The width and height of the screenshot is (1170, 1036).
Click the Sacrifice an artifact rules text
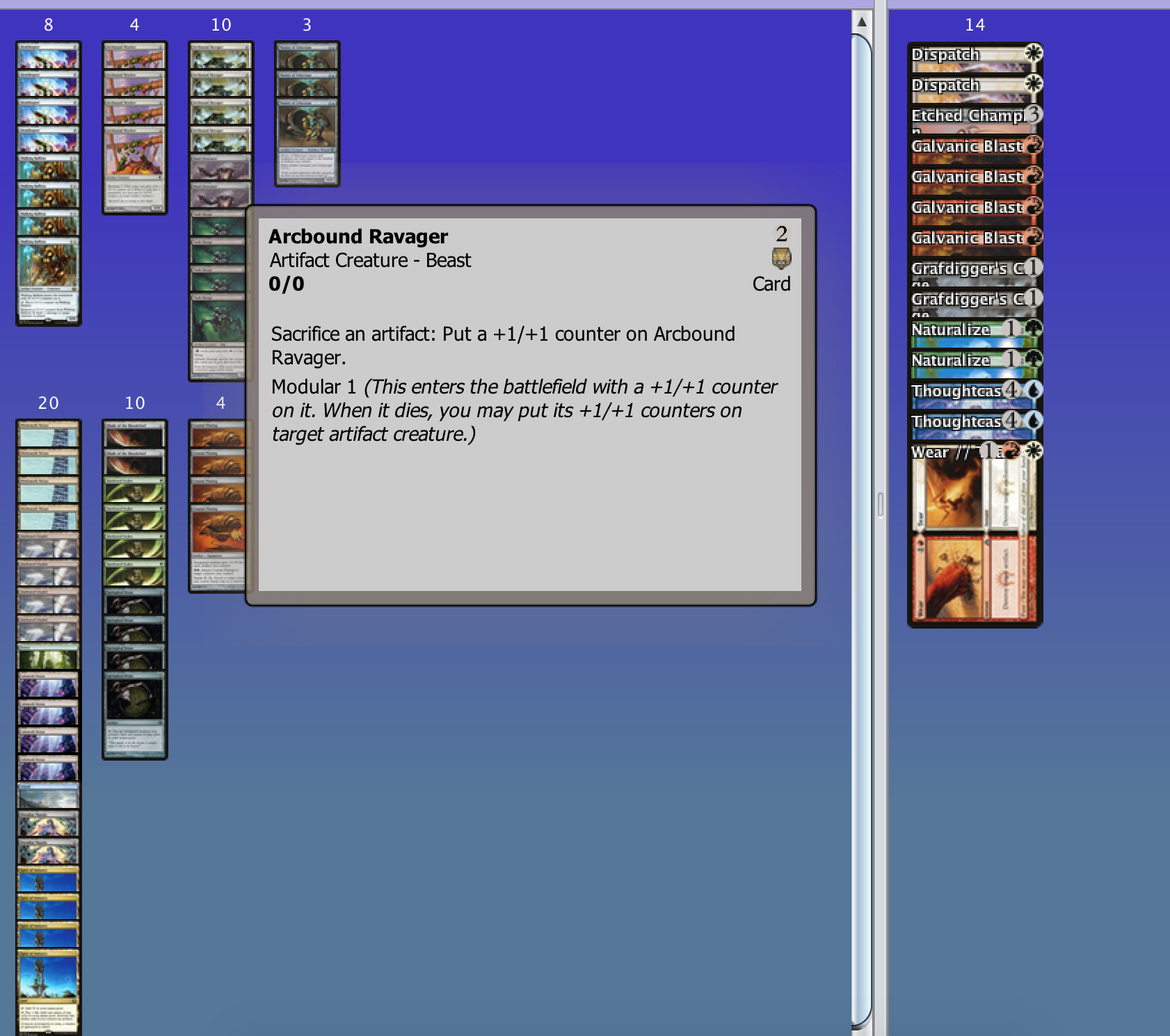coord(503,346)
